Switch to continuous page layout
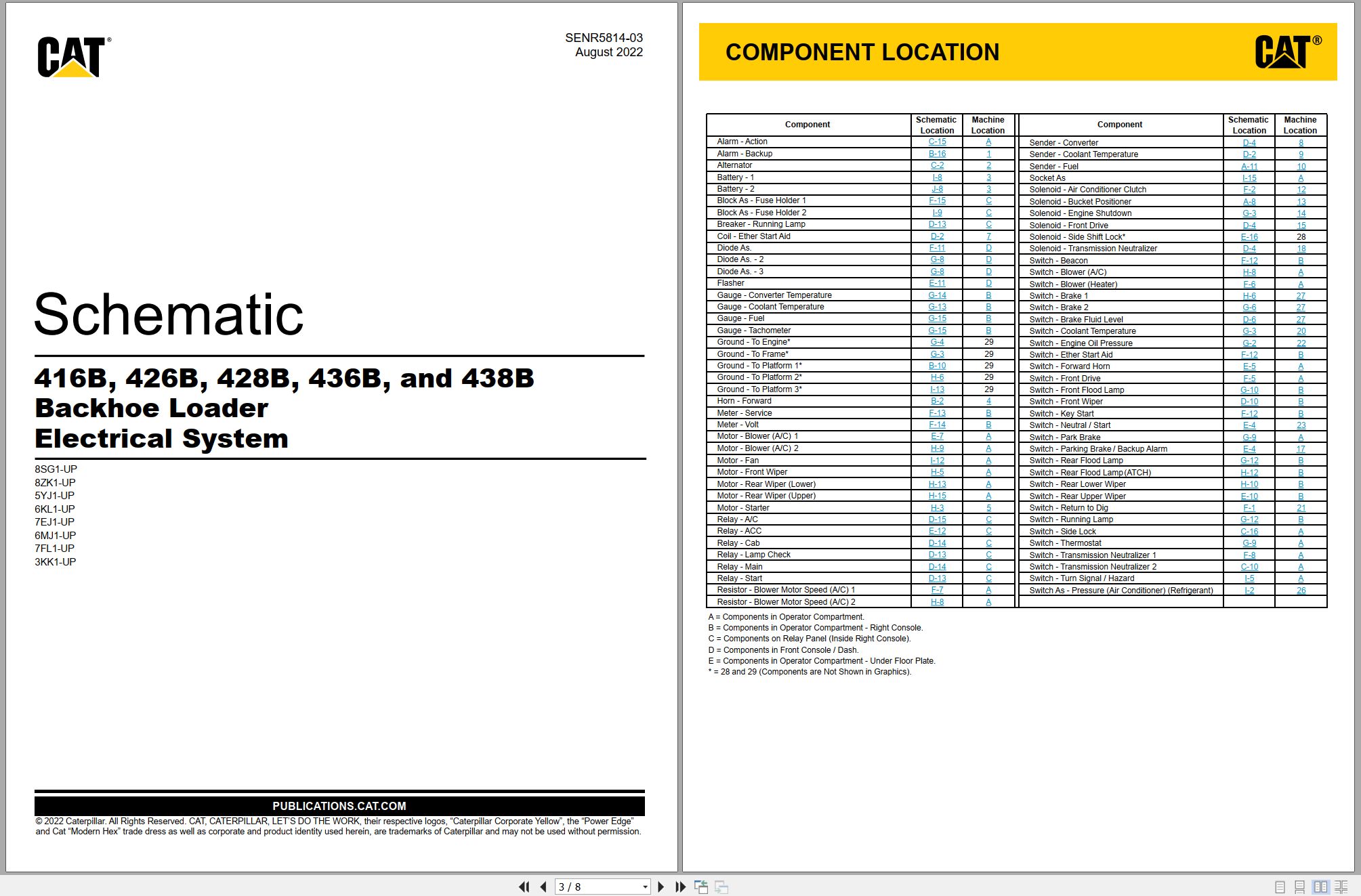Screen dimensions: 1361x896 tap(1299, 887)
